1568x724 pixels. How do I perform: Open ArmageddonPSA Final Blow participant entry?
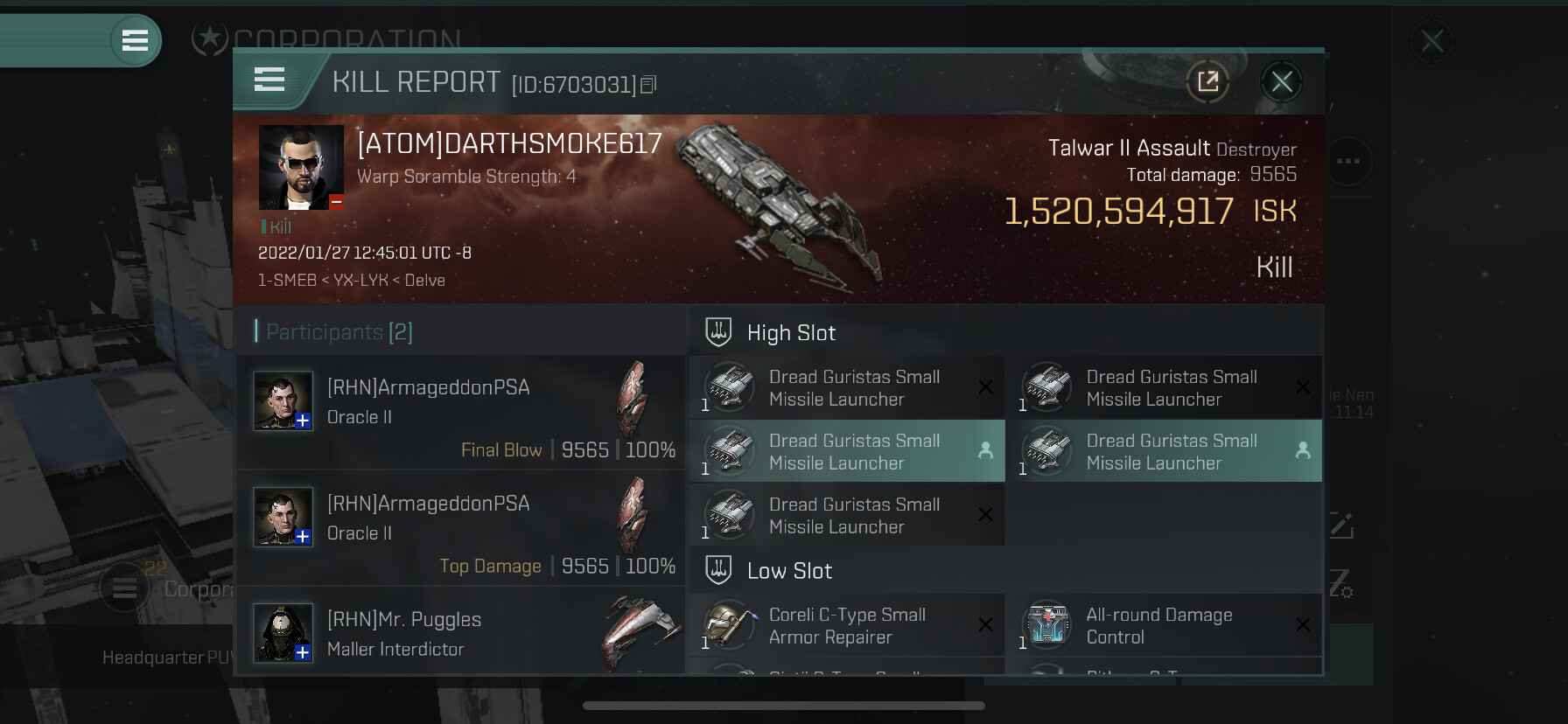click(x=461, y=411)
